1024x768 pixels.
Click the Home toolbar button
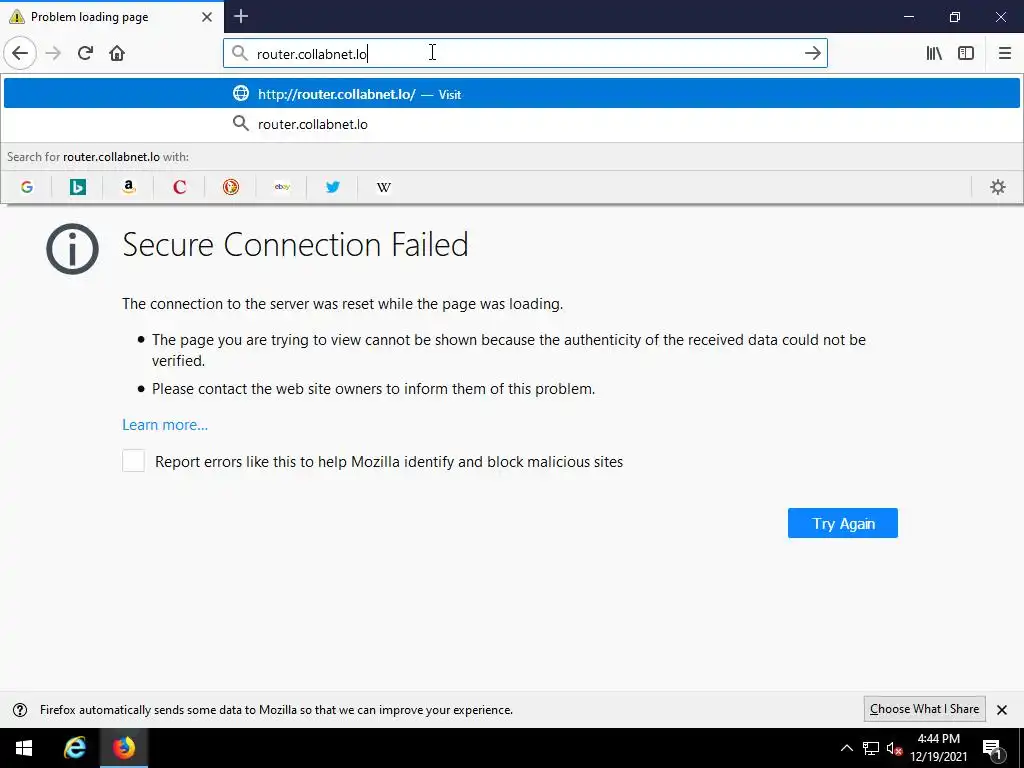(117, 53)
